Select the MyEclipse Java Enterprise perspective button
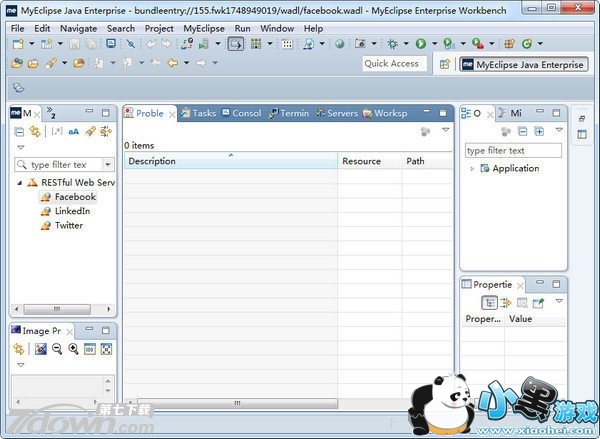This screenshot has width=600, height=439. 524,65
